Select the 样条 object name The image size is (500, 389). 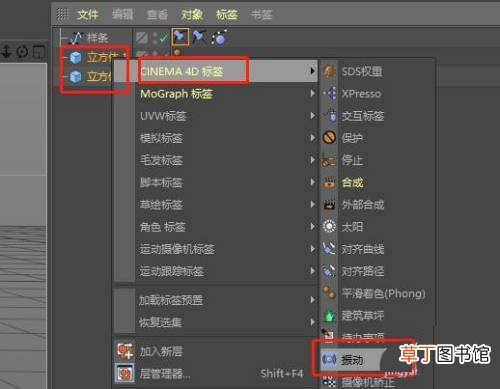98,38
